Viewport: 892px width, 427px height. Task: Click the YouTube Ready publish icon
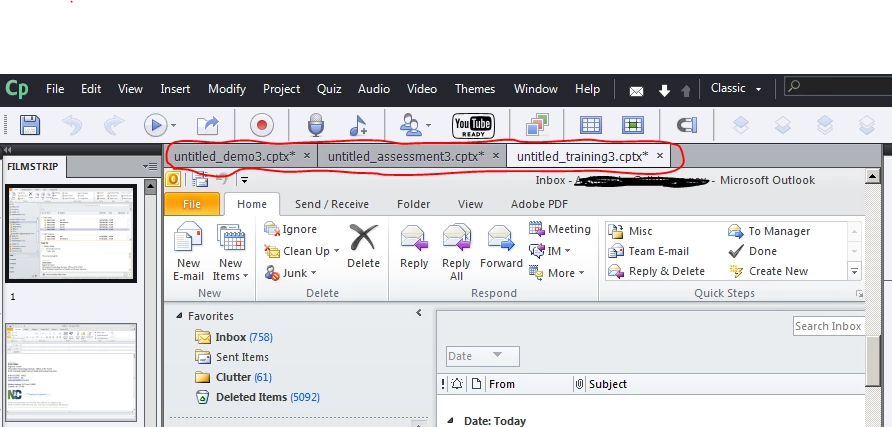(473, 126)
